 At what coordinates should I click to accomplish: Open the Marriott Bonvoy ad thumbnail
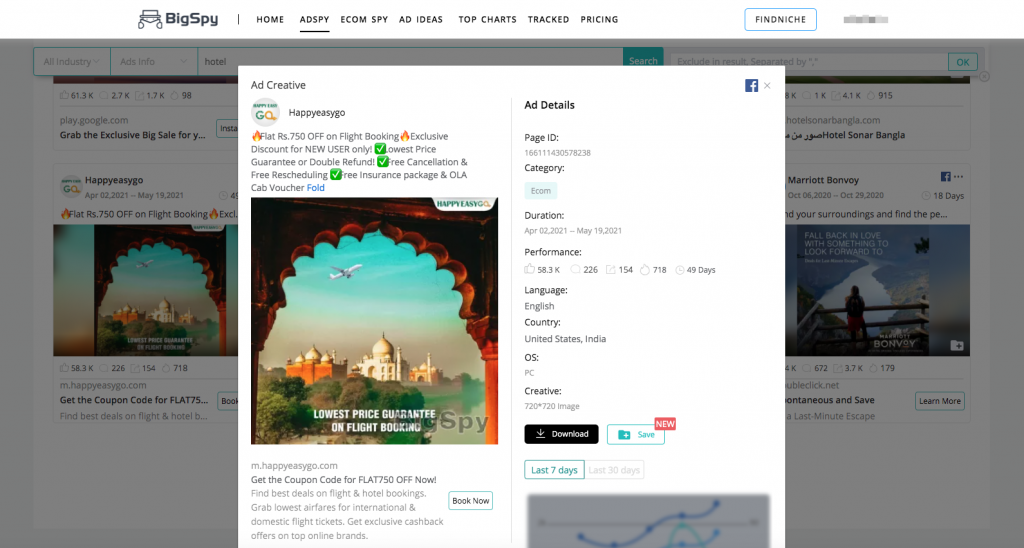click(x=877, y=290)
